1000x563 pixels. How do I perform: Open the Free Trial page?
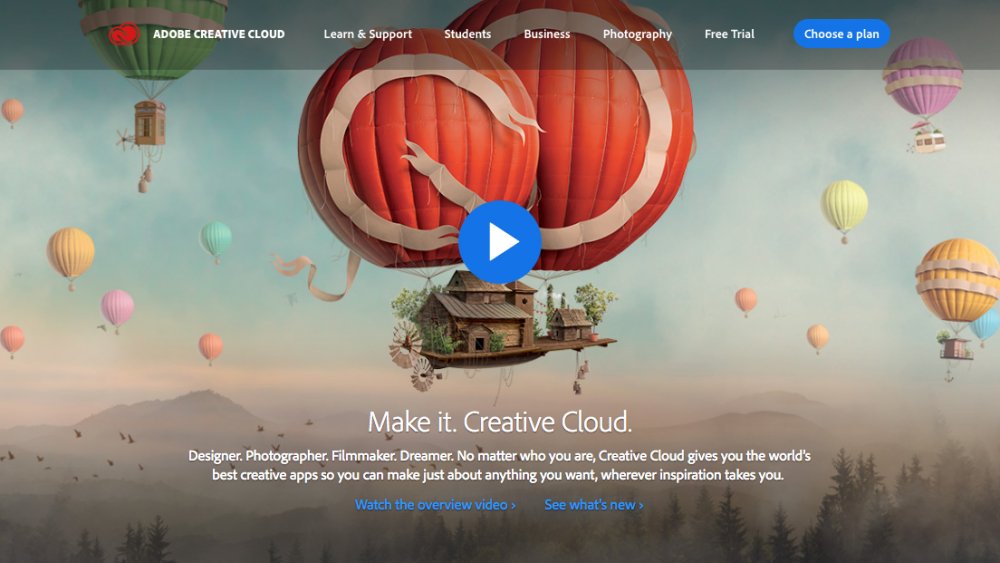[x=729, y=34]
